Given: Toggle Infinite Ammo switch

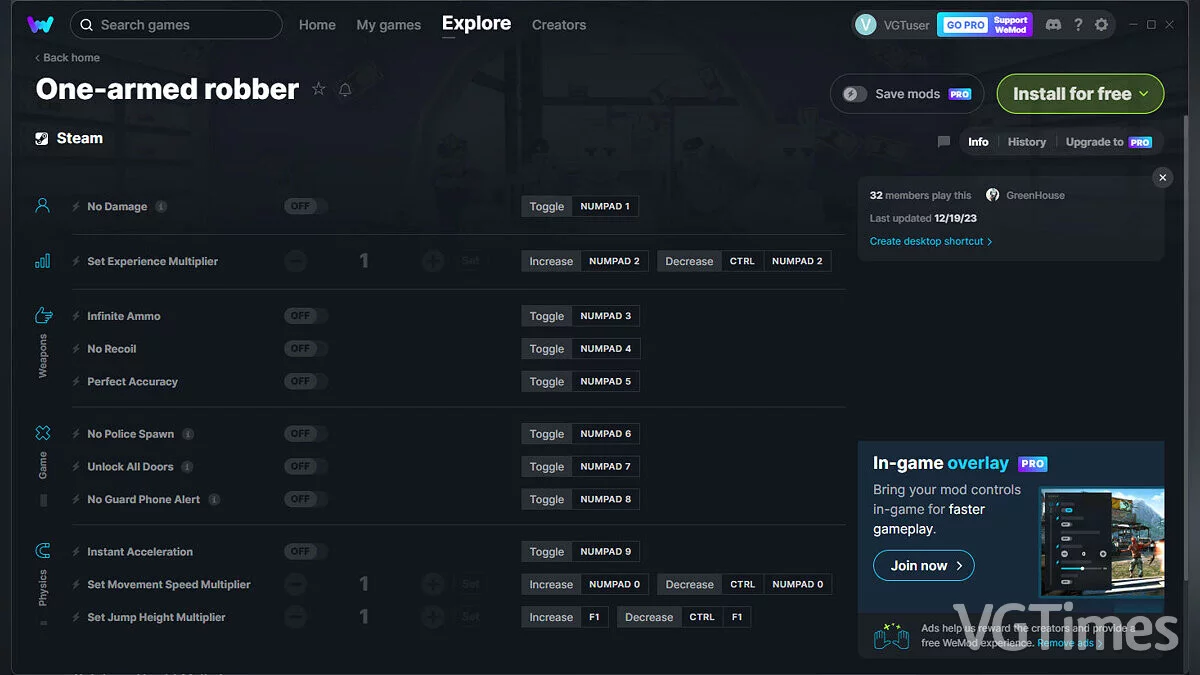Looking at the screenshot, I should [304, 316].
